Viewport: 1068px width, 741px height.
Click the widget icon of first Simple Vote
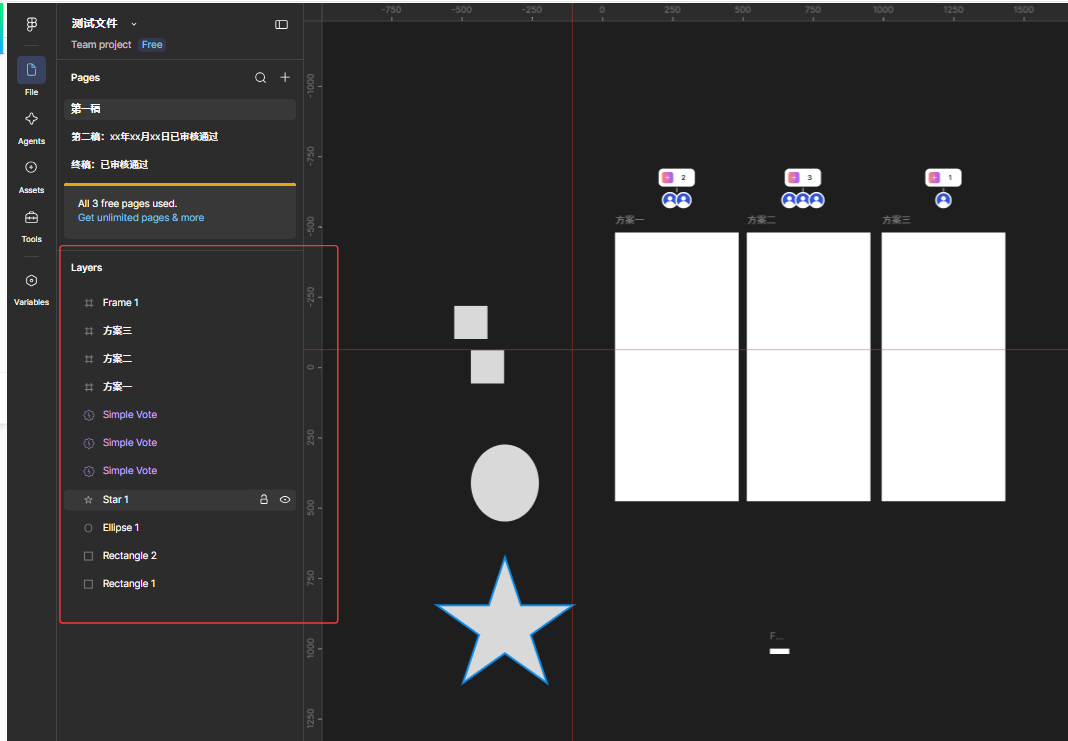click(x=89, y=415)
